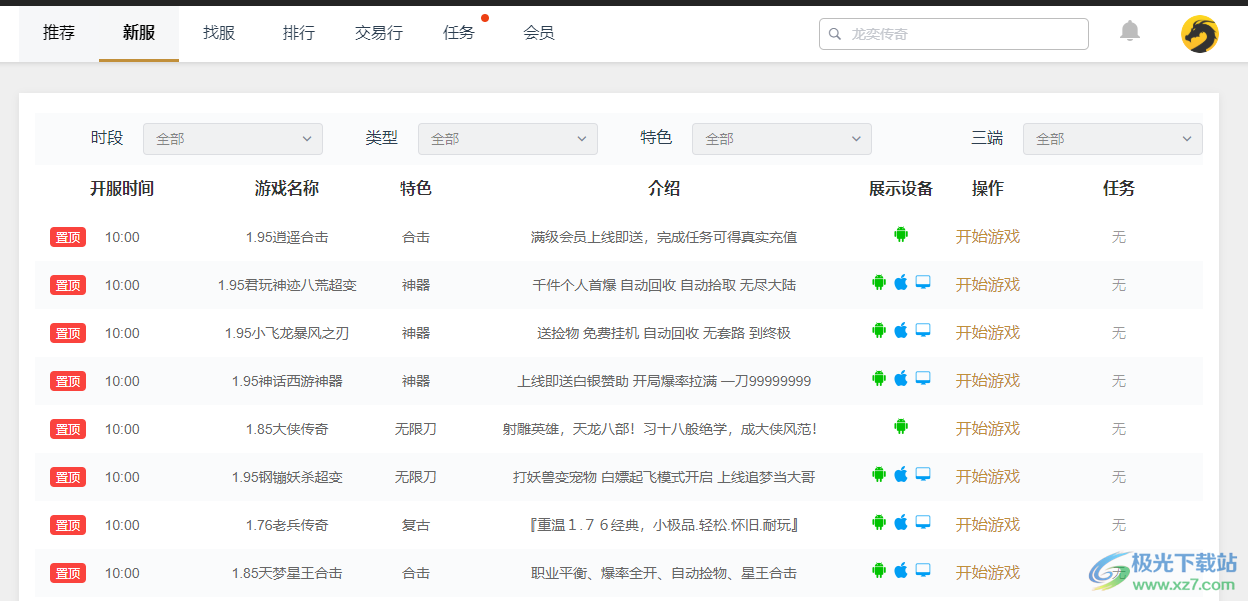Click 置顶 badge for 1.85大侠传奇
Screen dimensions: 1248x601
(68, 429)
